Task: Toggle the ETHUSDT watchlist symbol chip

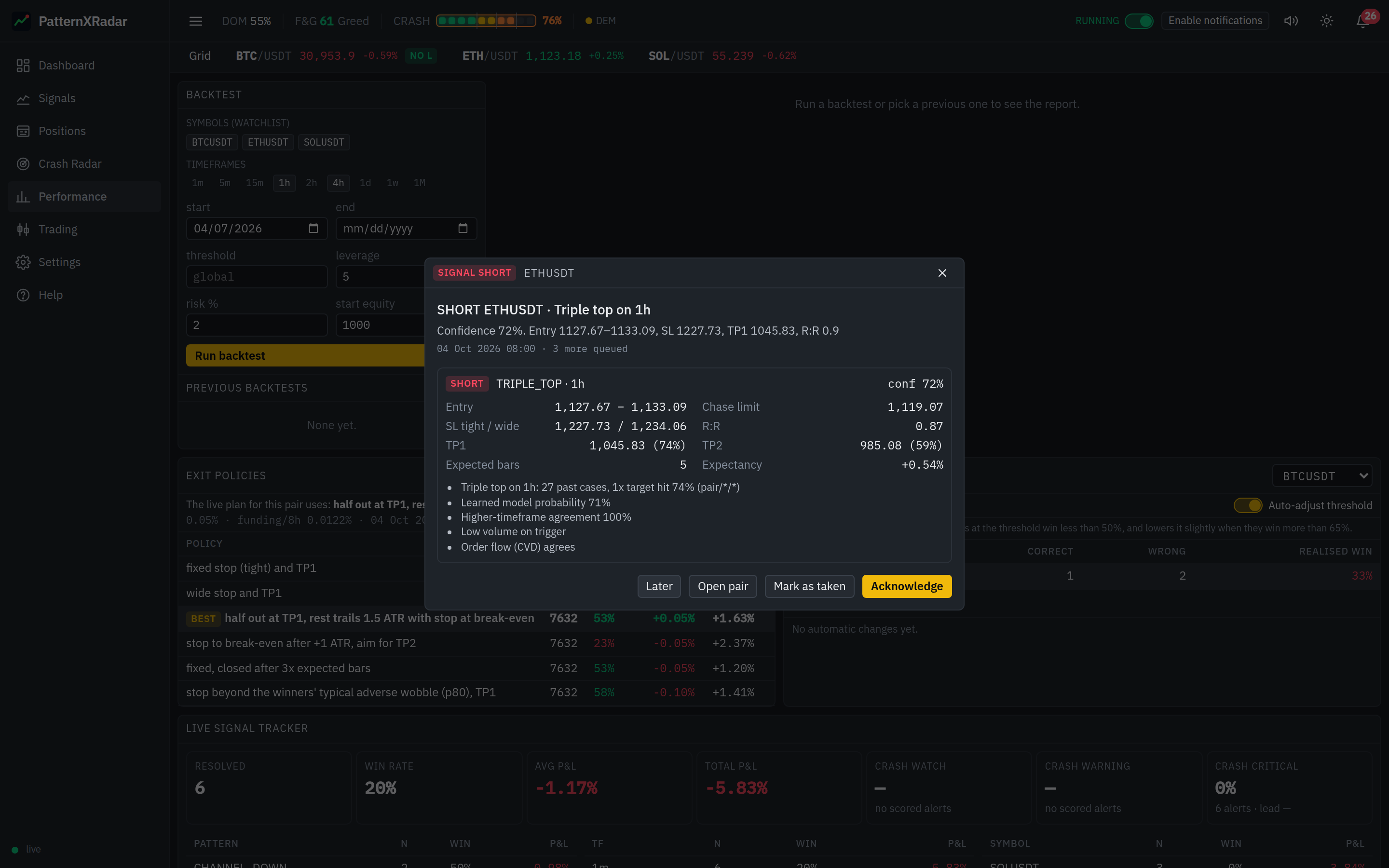Action: click(268, 142)
